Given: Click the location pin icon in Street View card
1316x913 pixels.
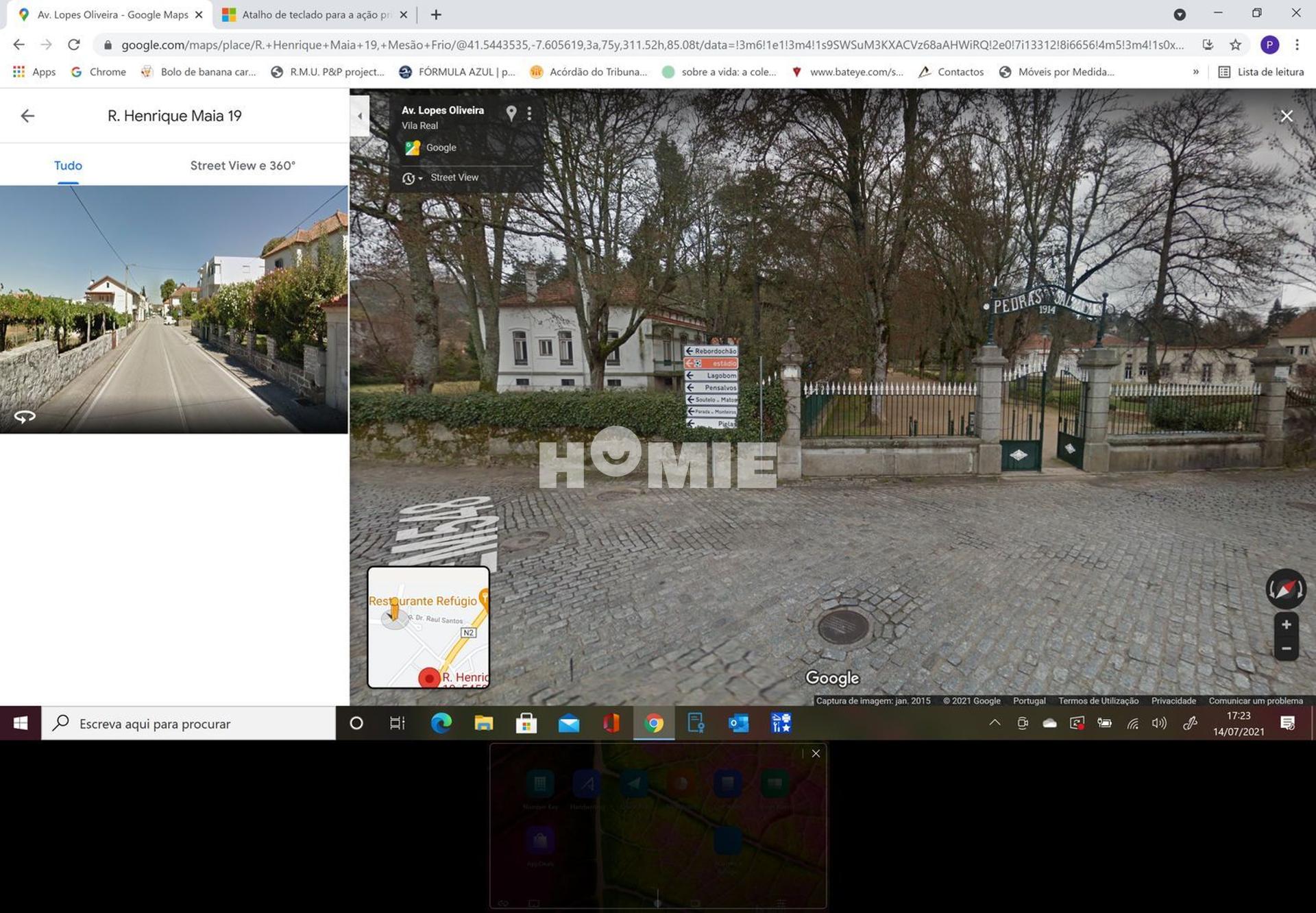Looking at the screenshot, I should click(x=511, y=113).
